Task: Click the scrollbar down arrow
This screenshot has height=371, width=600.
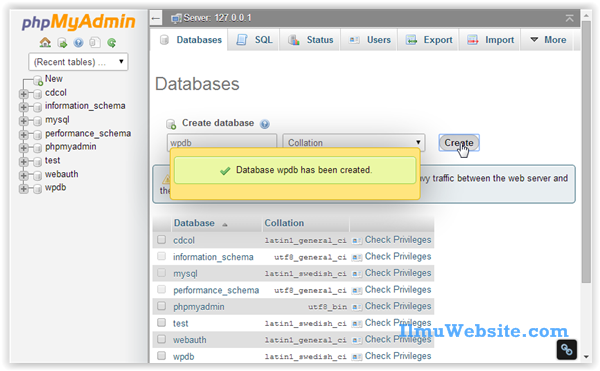Action: (586, 357)
